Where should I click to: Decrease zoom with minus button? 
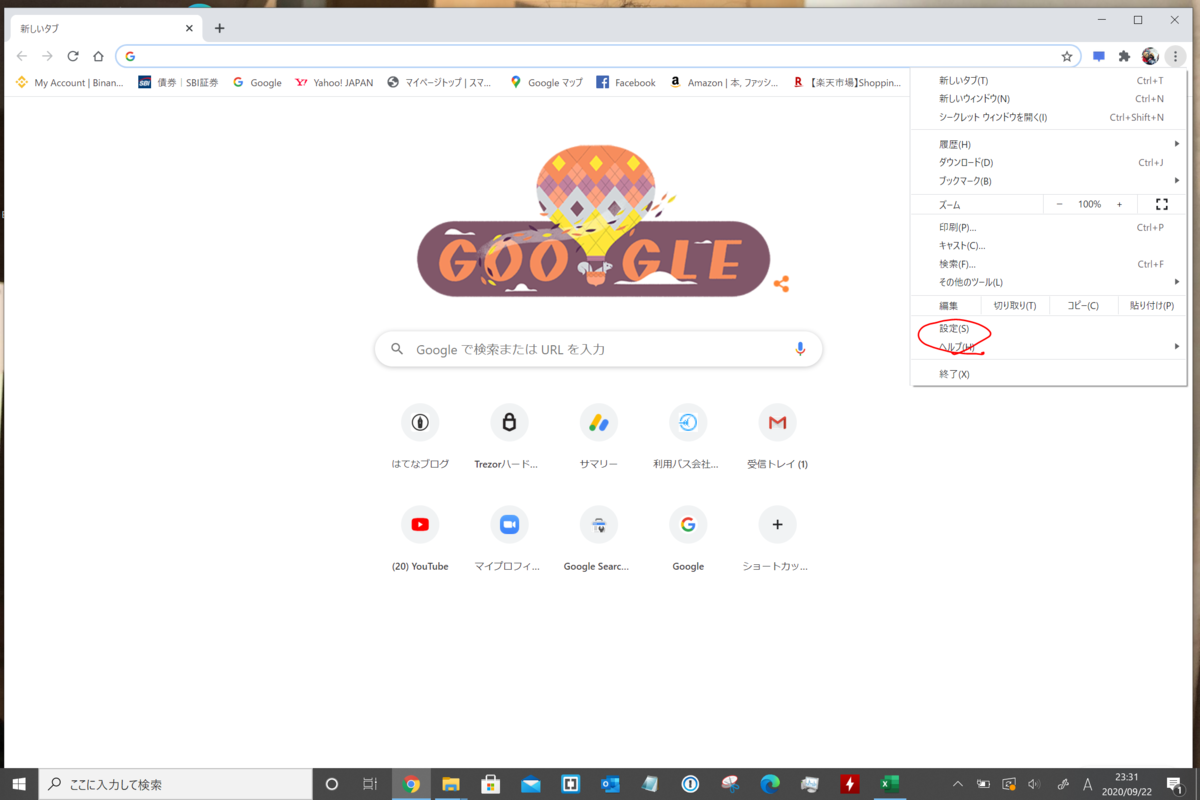point(1060,204)
